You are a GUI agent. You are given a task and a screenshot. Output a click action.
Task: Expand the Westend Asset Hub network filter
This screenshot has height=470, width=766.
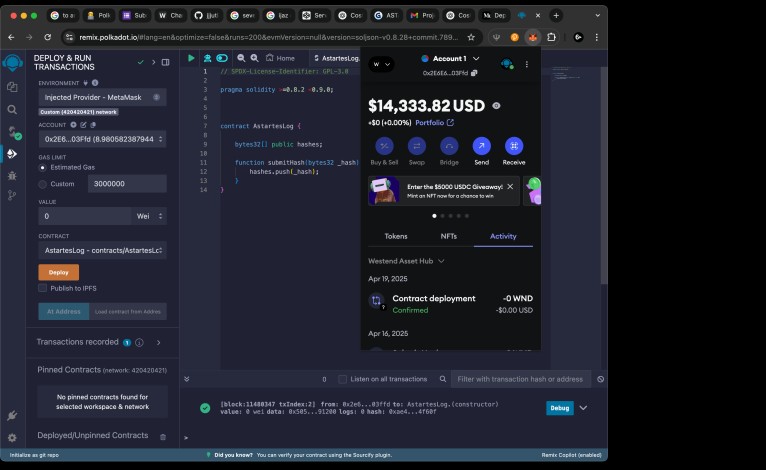pyautogui.click(x=406, y=261)
